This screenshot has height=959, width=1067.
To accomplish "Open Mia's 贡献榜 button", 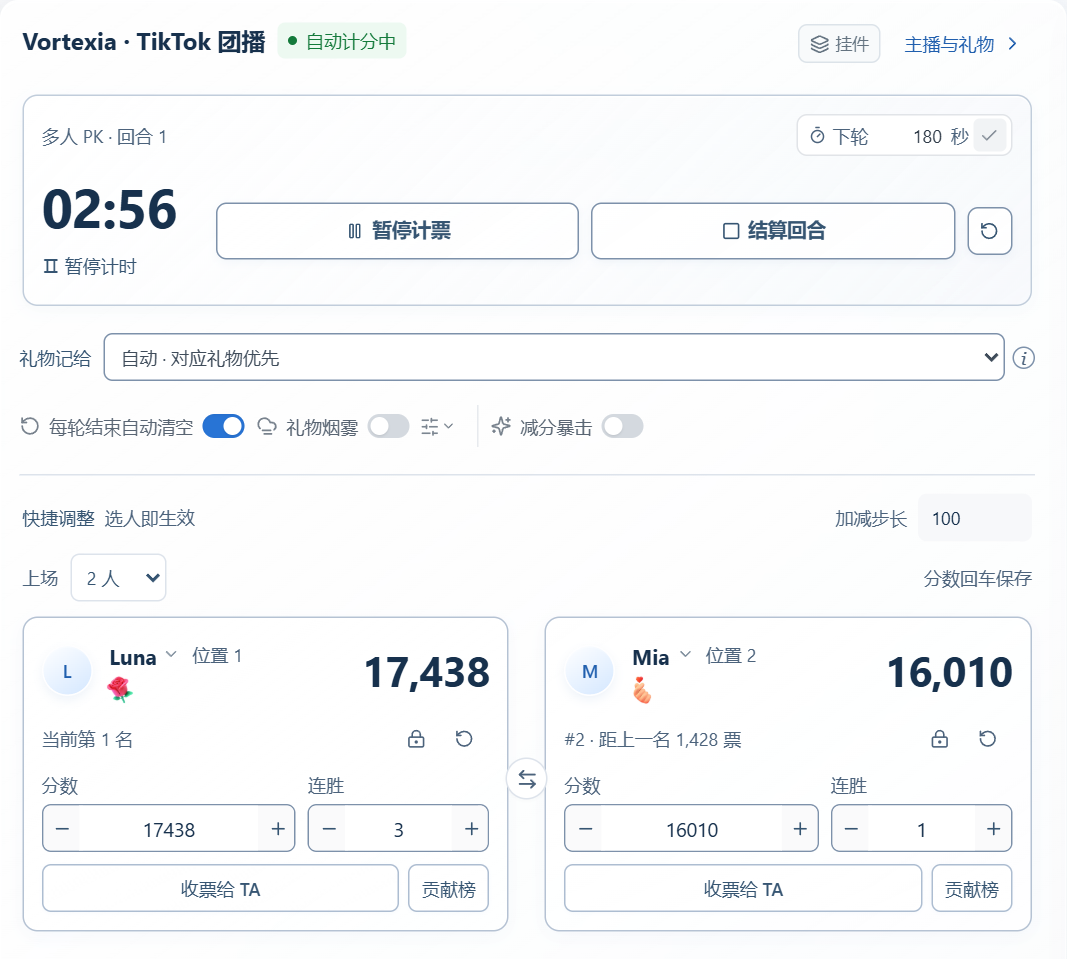I will pyautogui.click(x=972, y=888).
